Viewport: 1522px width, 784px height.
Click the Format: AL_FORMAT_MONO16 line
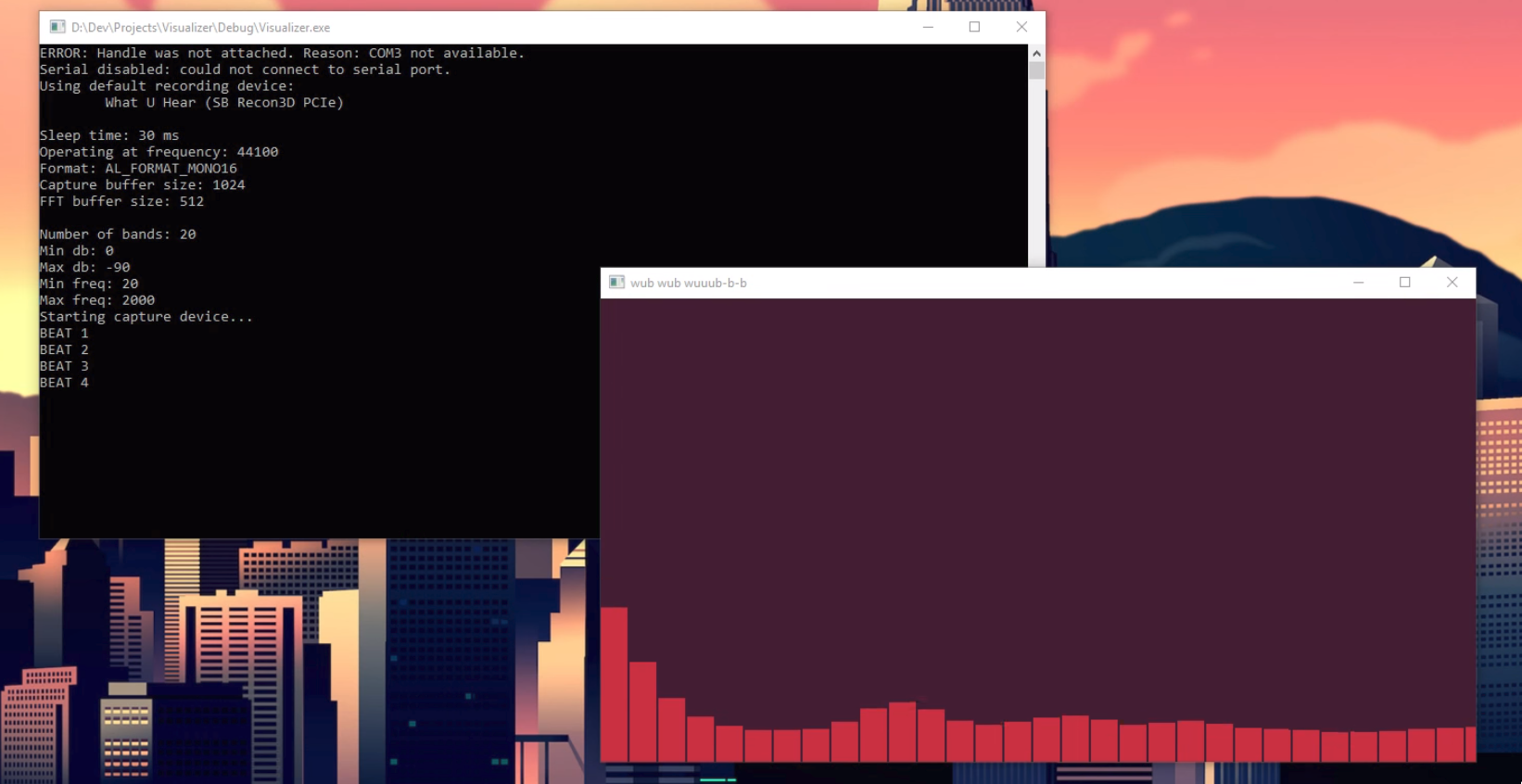tap(138, 169)
